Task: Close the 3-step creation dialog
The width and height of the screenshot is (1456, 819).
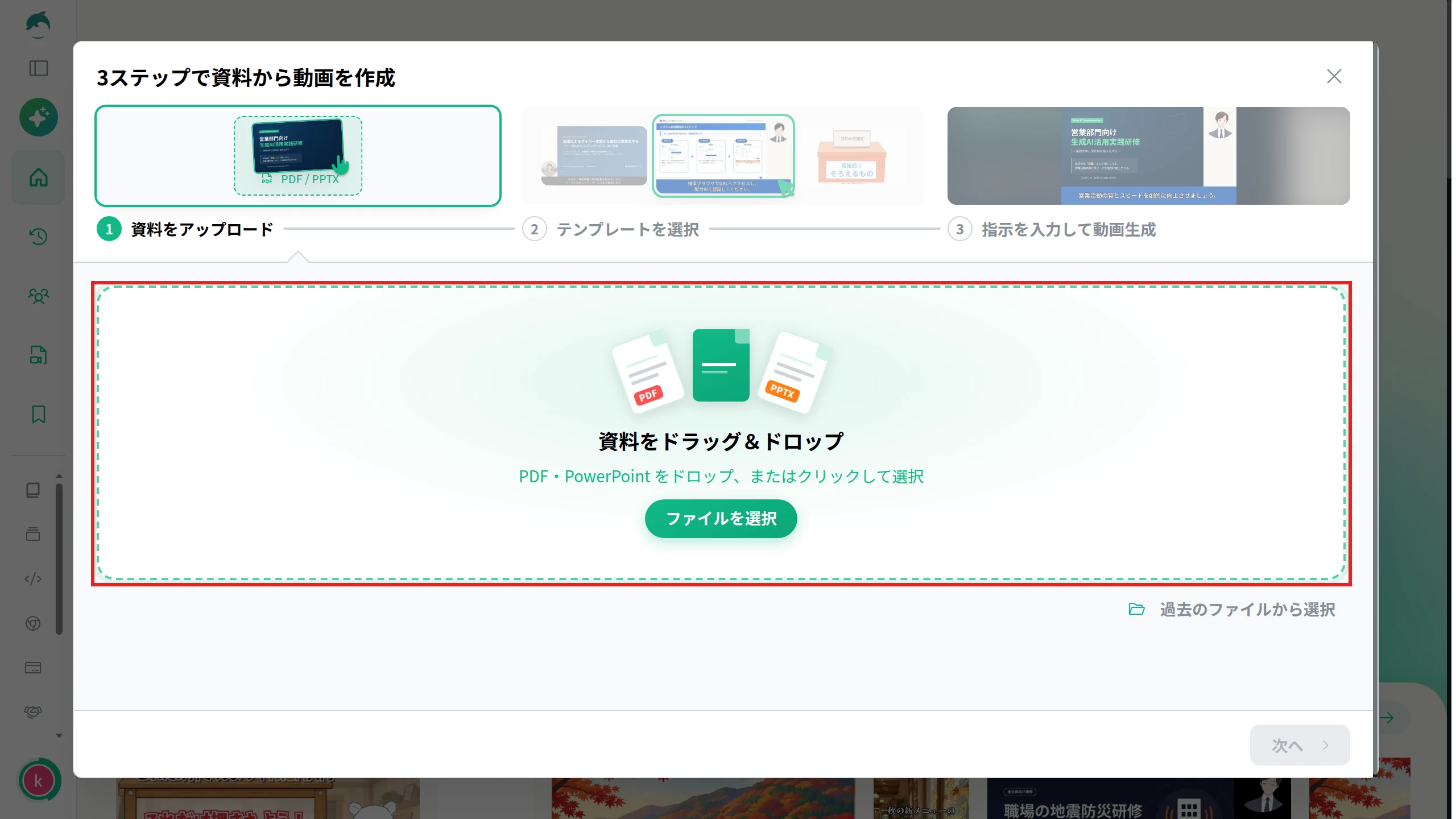Action: [1334, 76]
